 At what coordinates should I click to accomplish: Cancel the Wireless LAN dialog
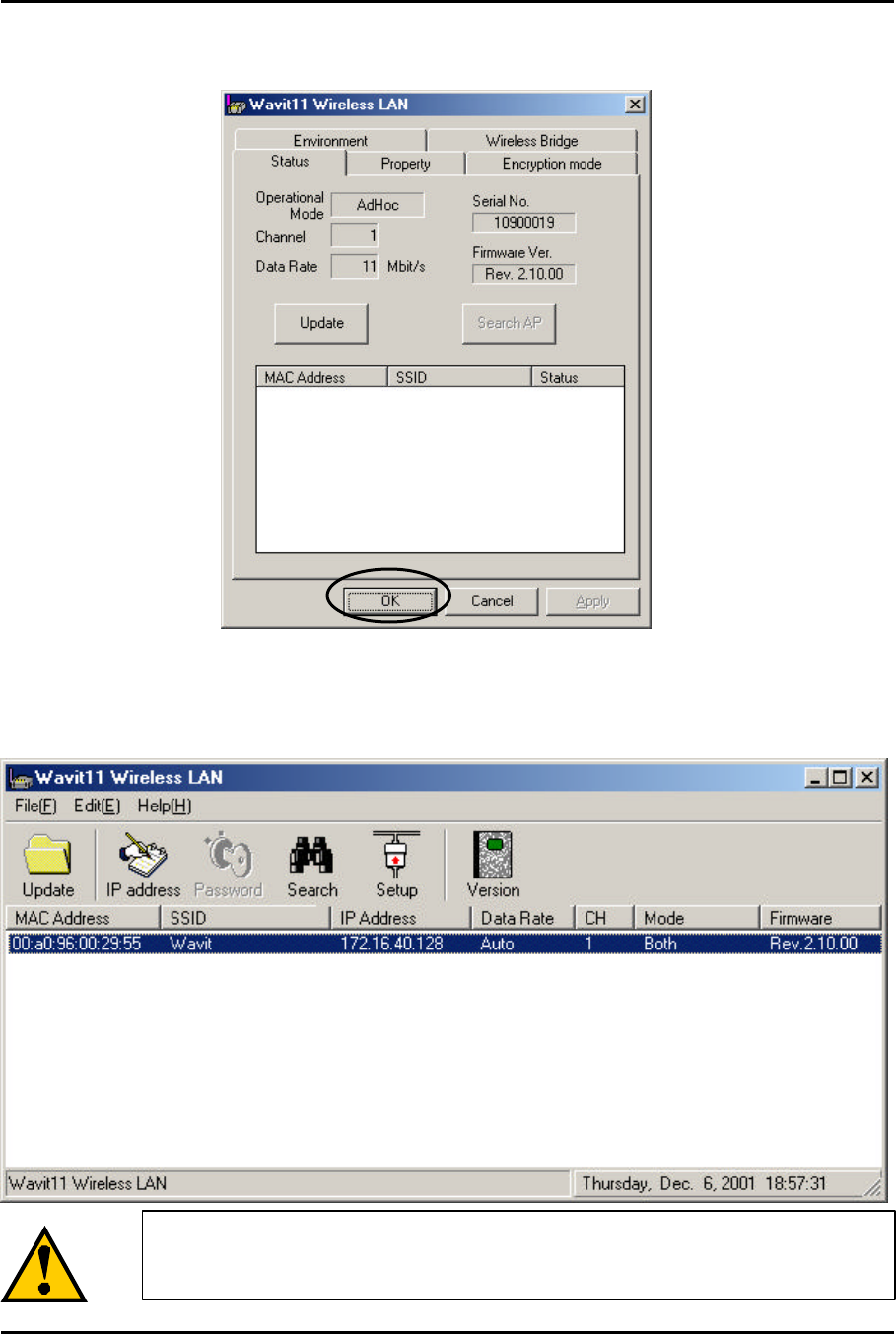tap(492, 600)
